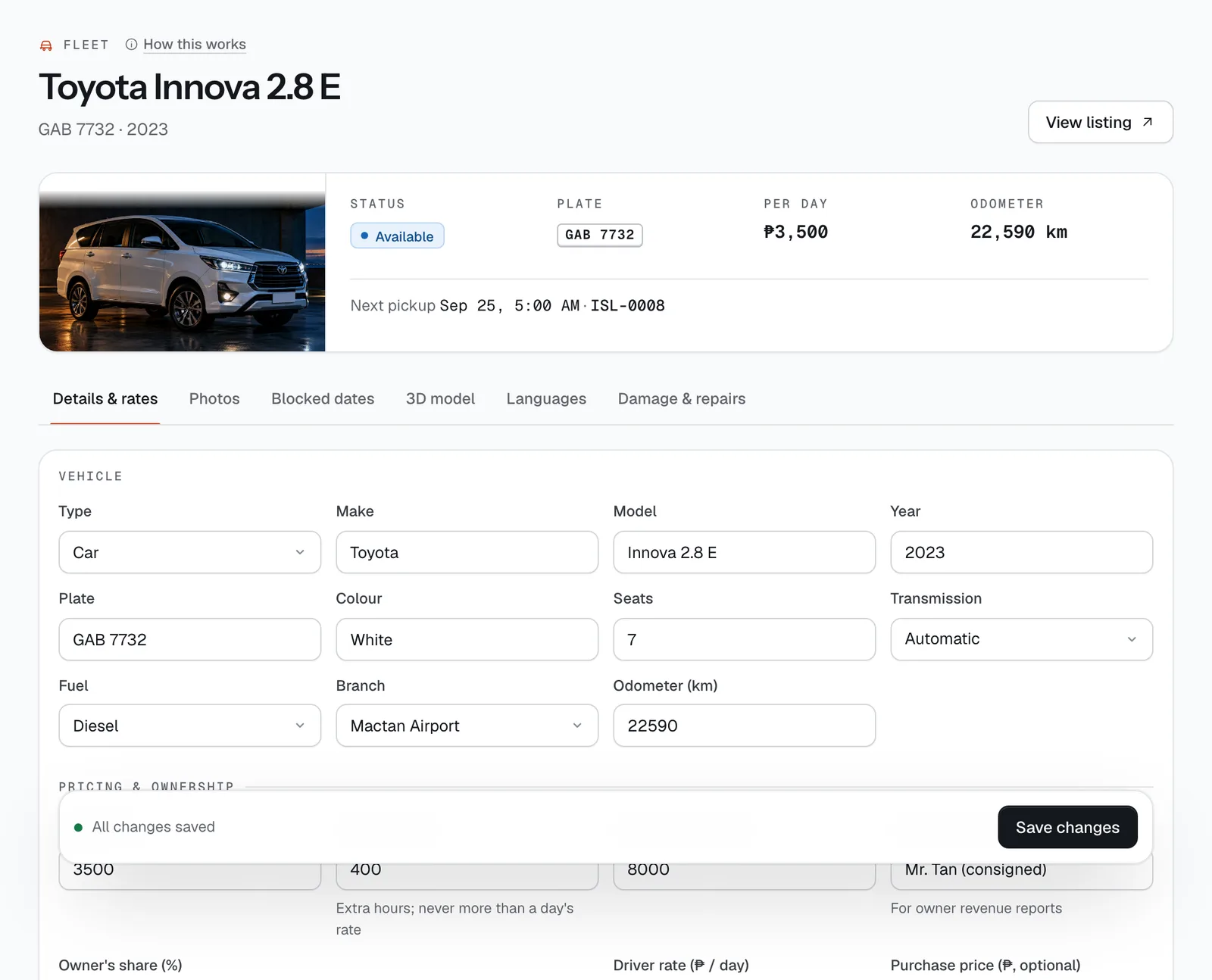
Task: Click the Extra hours hint text
Action: point(455,919)
